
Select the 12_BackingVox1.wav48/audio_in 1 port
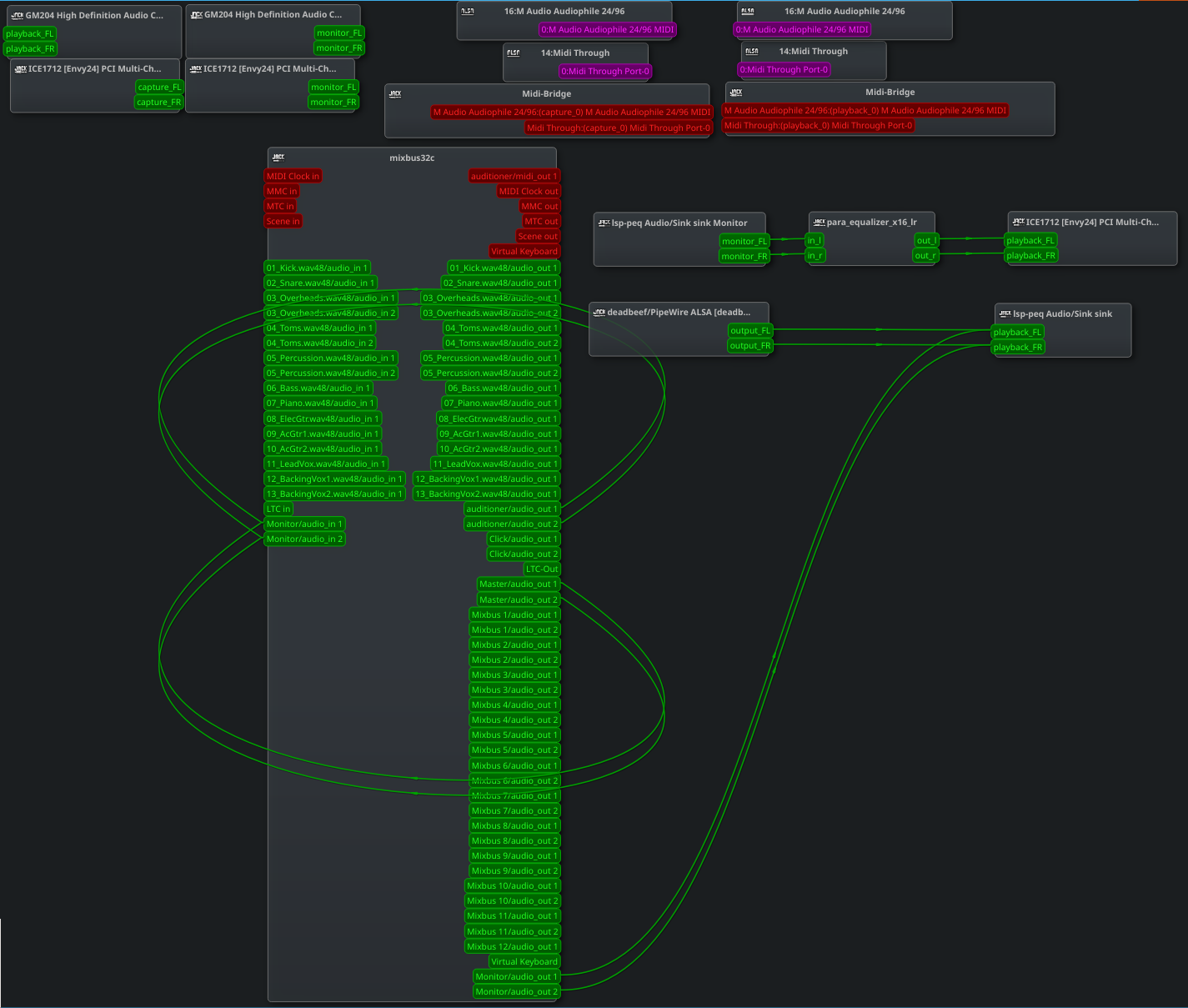click(x=334, y=479)
